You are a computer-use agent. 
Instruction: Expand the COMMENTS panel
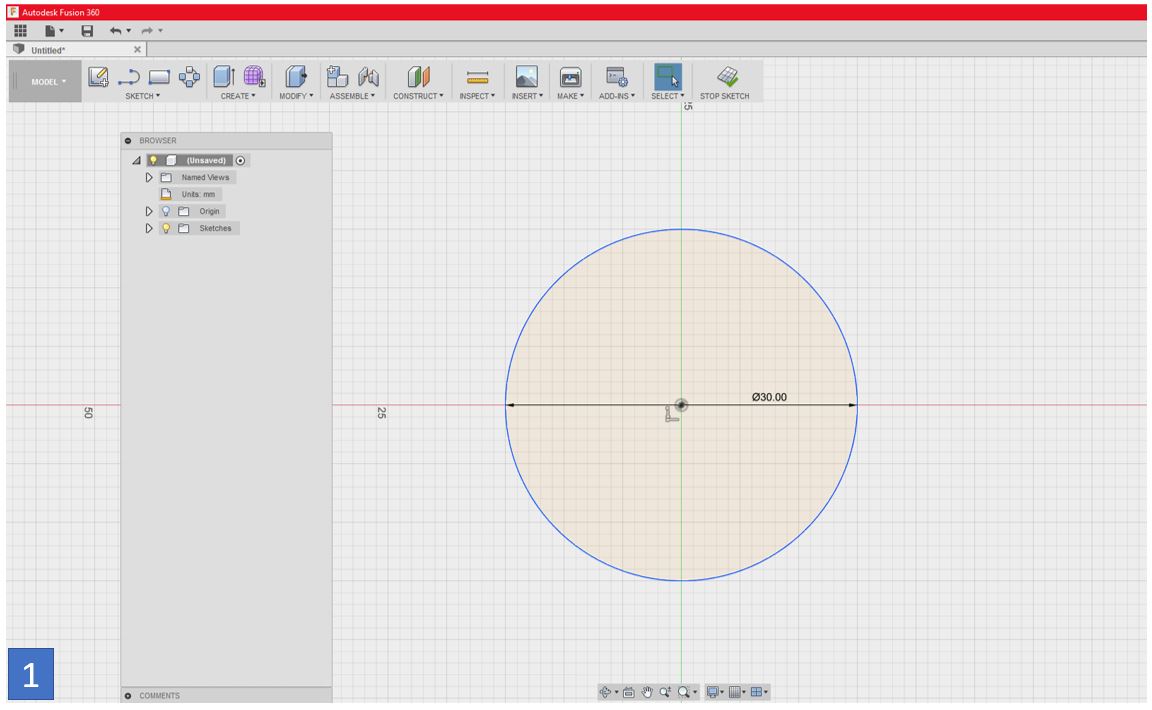[128, 695]
